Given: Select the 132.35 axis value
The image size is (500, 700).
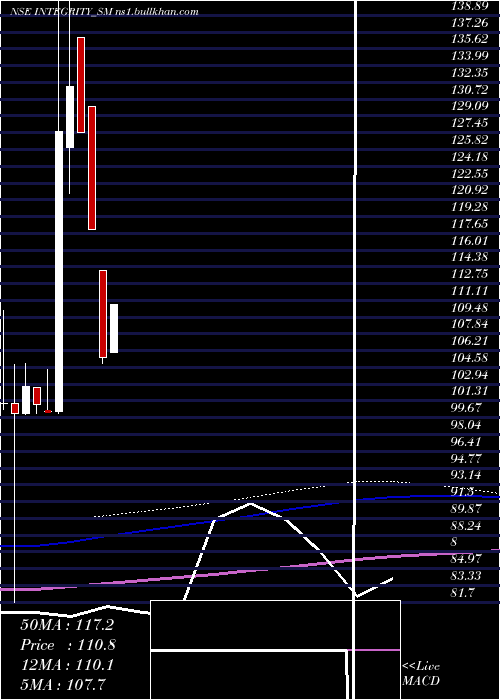Looking at the screenshot, I should [x=470, y=73].
